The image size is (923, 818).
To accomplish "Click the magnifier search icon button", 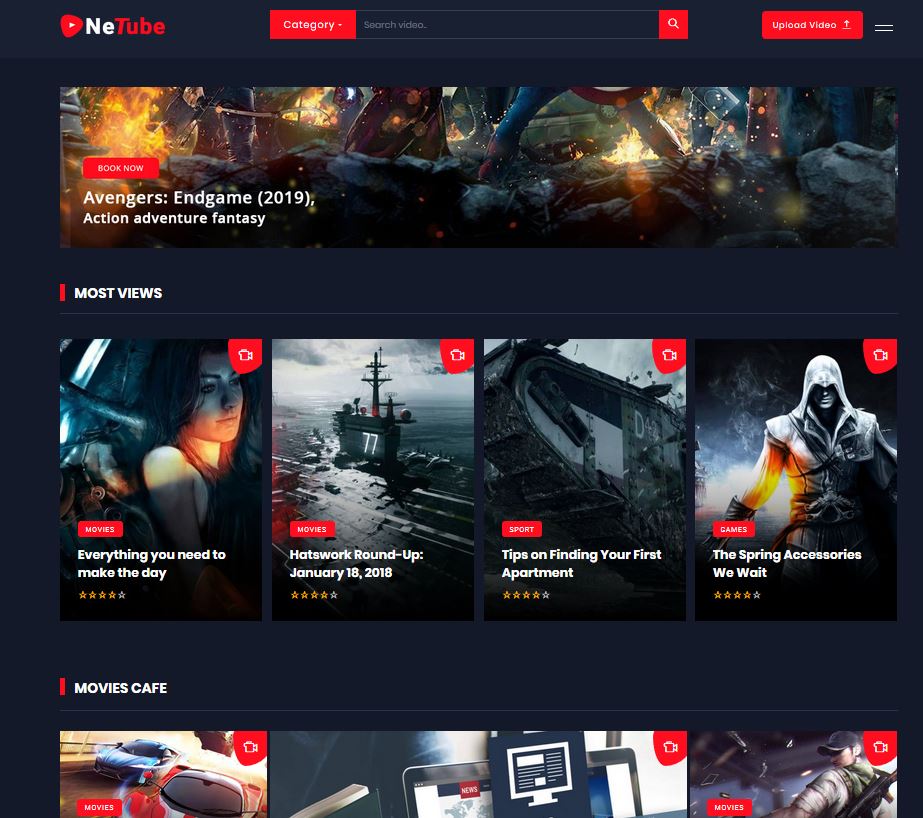I will pyautogui.click(x=673, y=24).
